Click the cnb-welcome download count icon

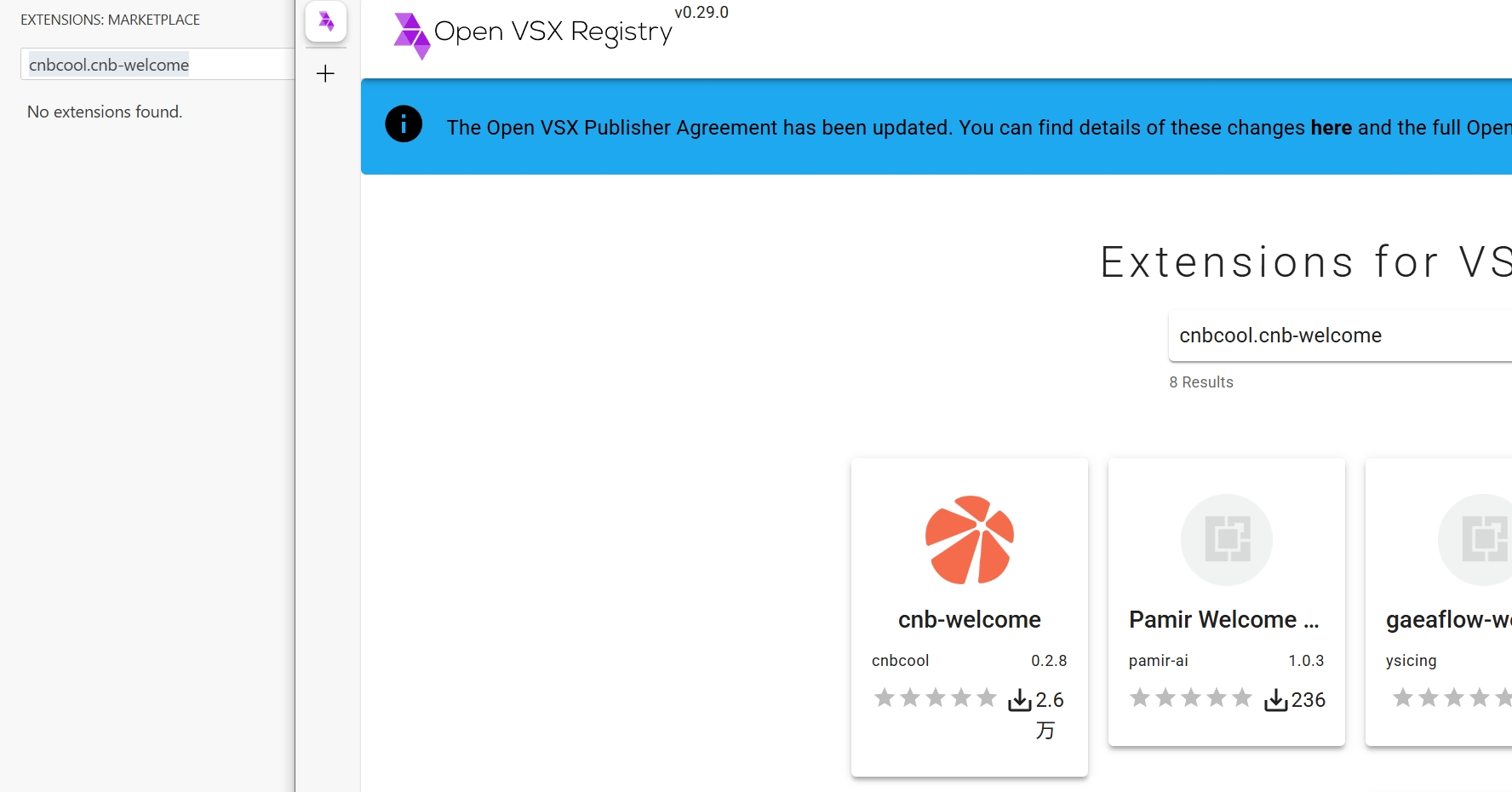[x=1020, y=700]
